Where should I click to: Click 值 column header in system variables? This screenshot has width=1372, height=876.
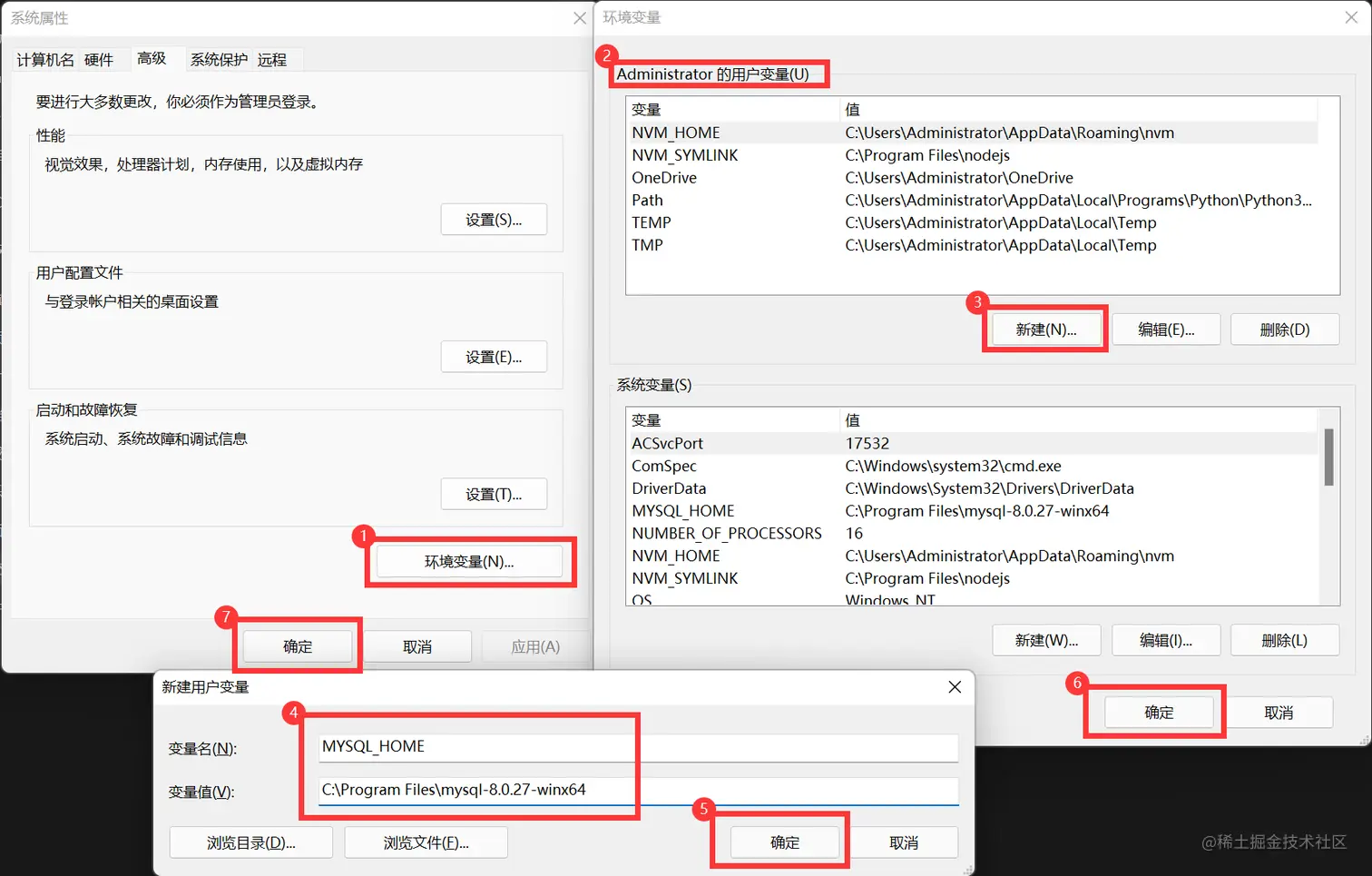click(x=1079, y=420)
